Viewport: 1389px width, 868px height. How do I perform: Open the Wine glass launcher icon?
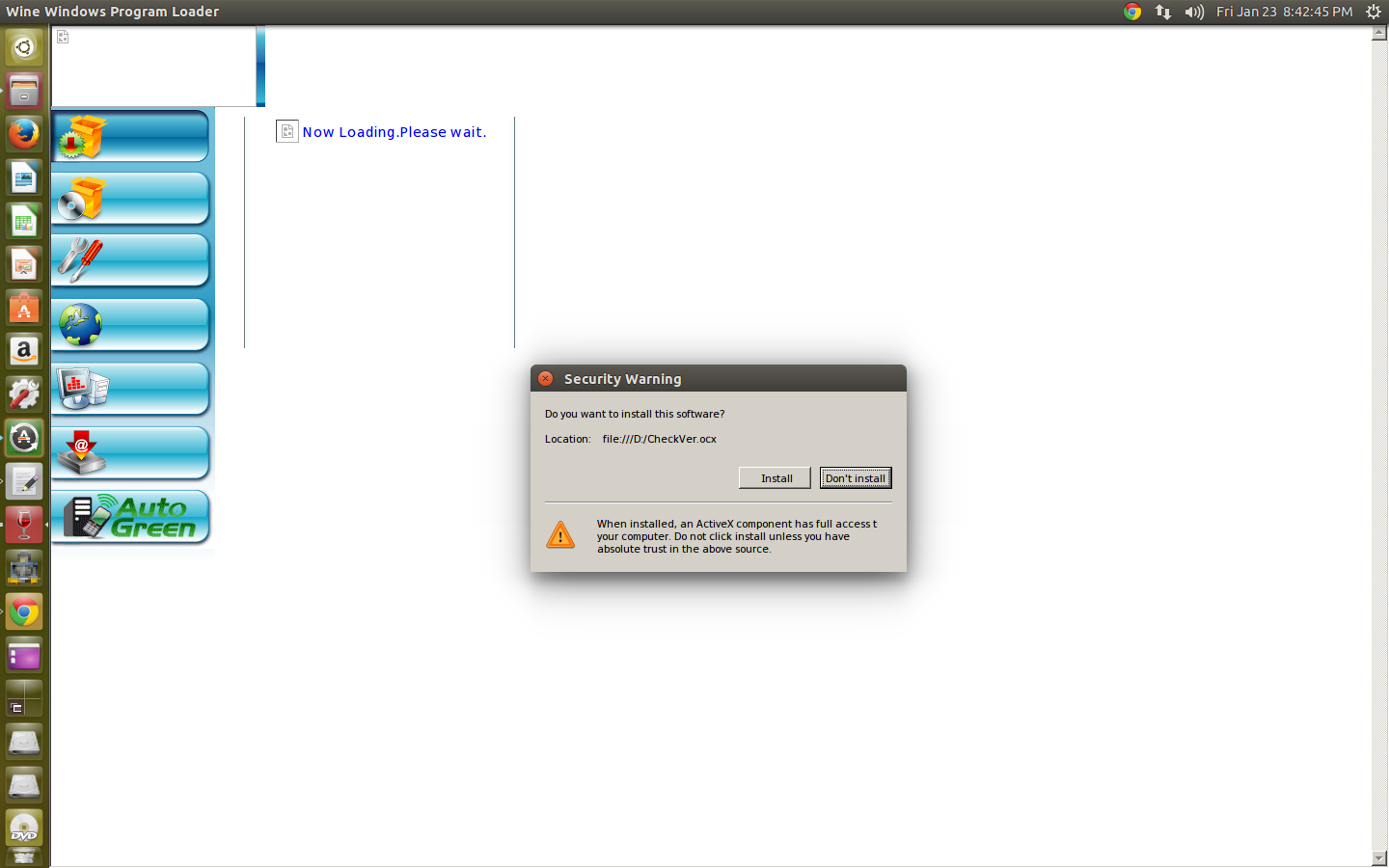(24, 525)
